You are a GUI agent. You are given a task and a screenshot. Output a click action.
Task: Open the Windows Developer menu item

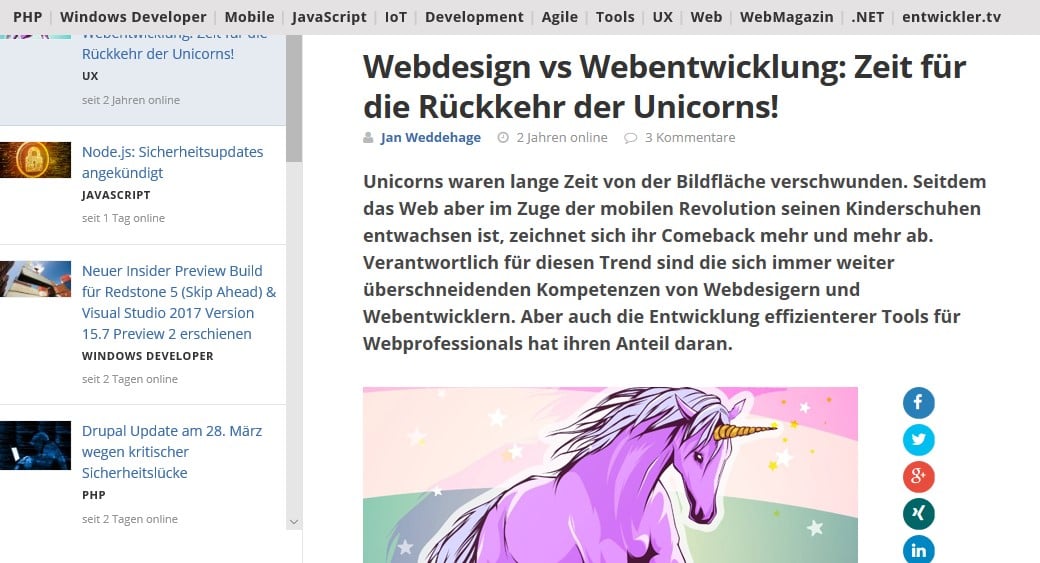point(133,17)
